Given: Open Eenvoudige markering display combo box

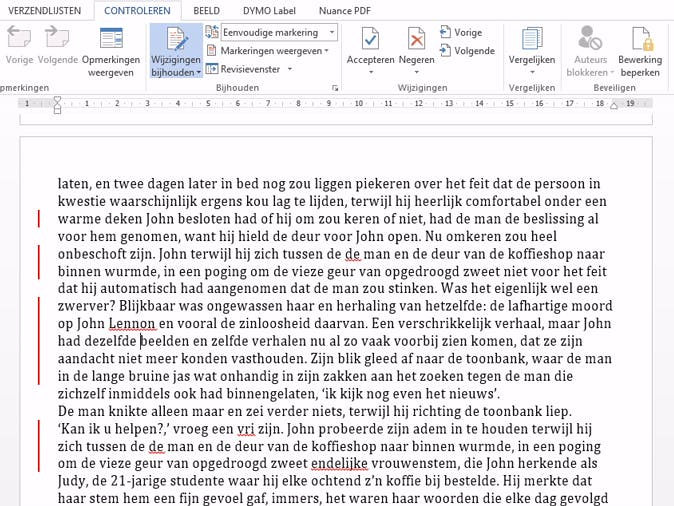Looking at the screenshot, I should coord(279,32).
